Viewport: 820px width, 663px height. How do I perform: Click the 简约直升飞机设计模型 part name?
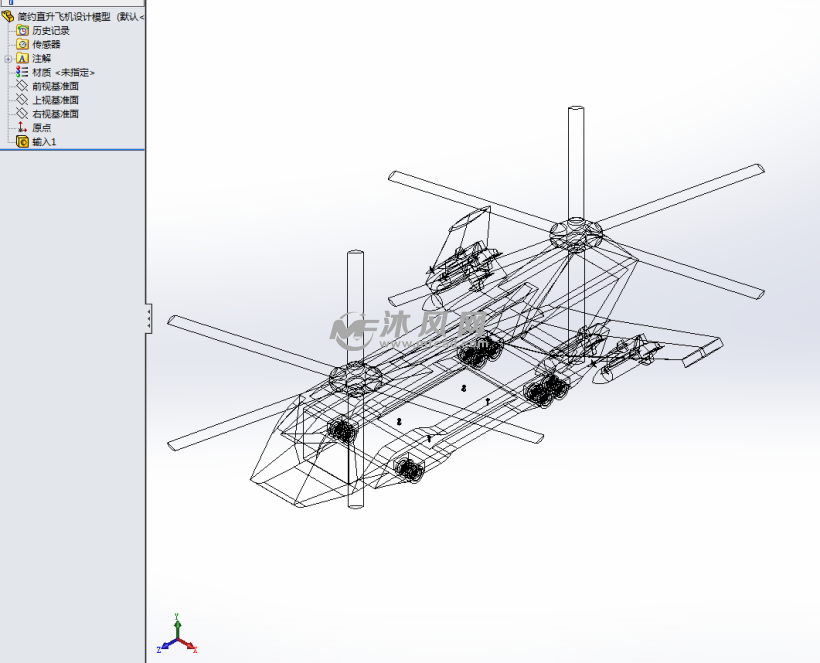[64, 17]
